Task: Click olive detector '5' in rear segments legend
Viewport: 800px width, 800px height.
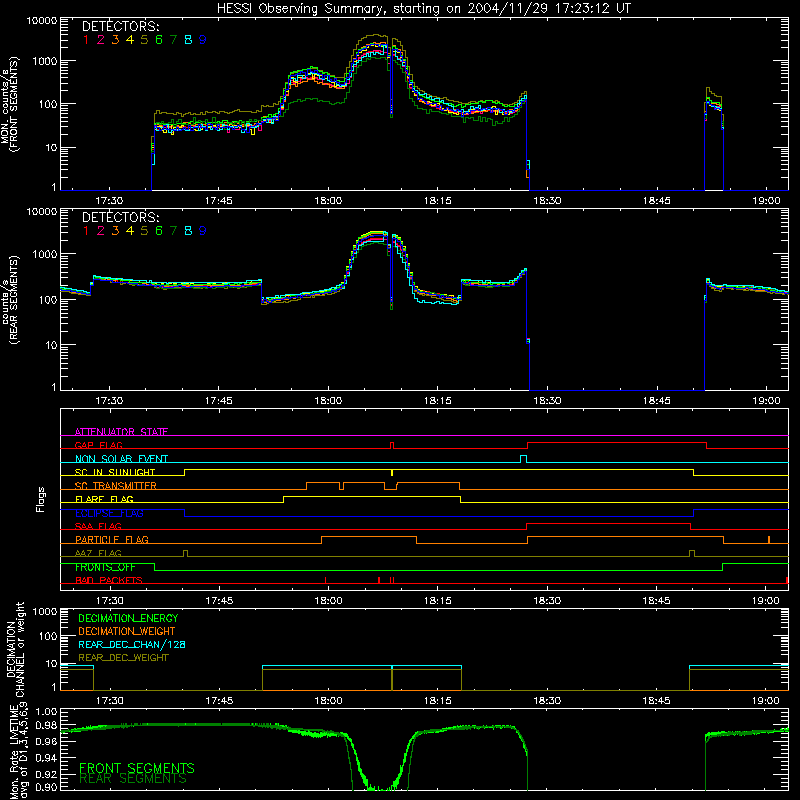Action: 144,231
